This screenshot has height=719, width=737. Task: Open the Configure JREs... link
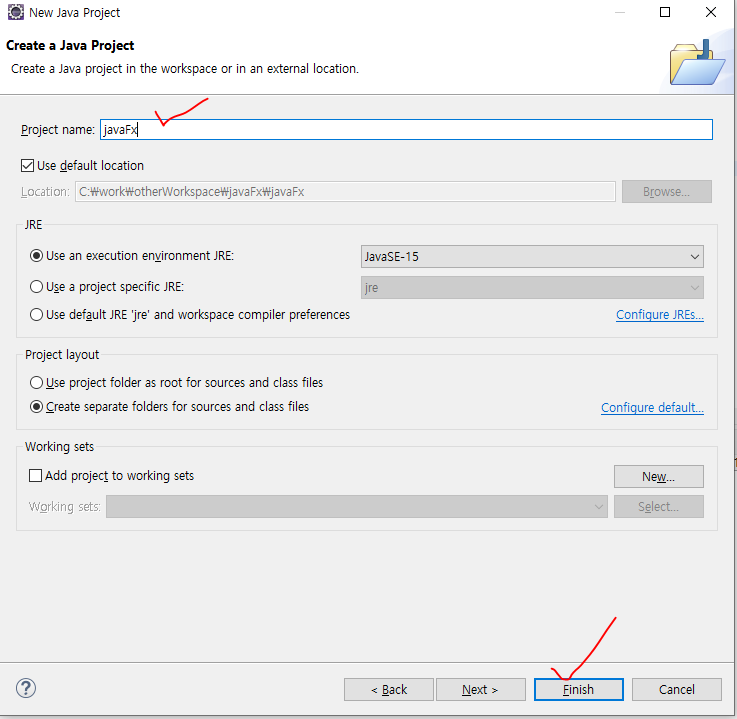click(659, 314)
